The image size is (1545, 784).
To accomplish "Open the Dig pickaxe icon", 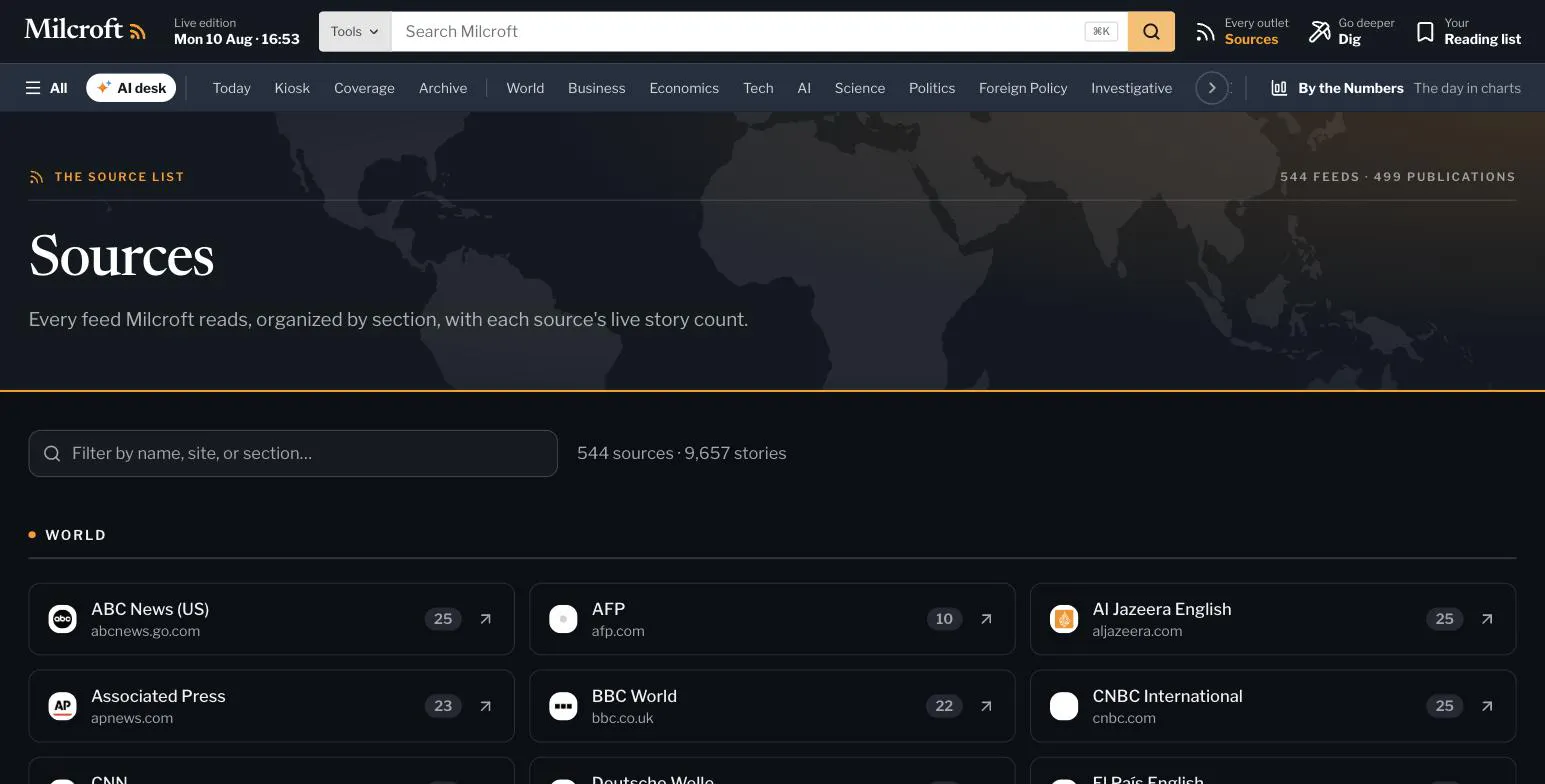I will click(x=1320, y=32).
